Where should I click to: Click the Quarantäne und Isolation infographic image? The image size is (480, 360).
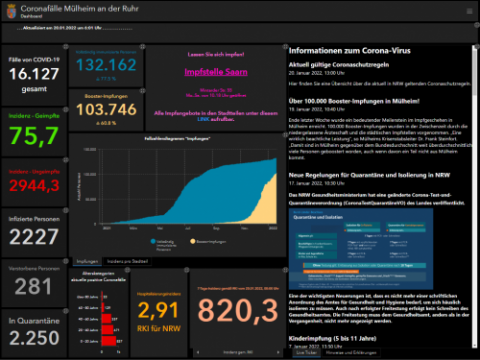click(x=361, y=249)
